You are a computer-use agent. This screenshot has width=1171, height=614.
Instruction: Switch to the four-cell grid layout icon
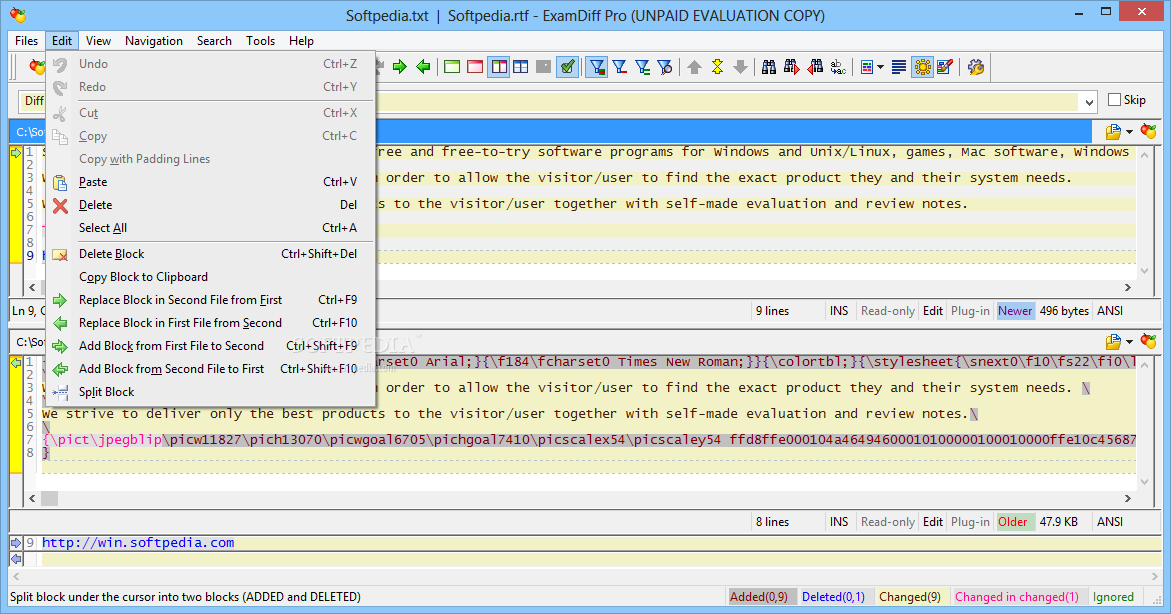tap(521, 67)
